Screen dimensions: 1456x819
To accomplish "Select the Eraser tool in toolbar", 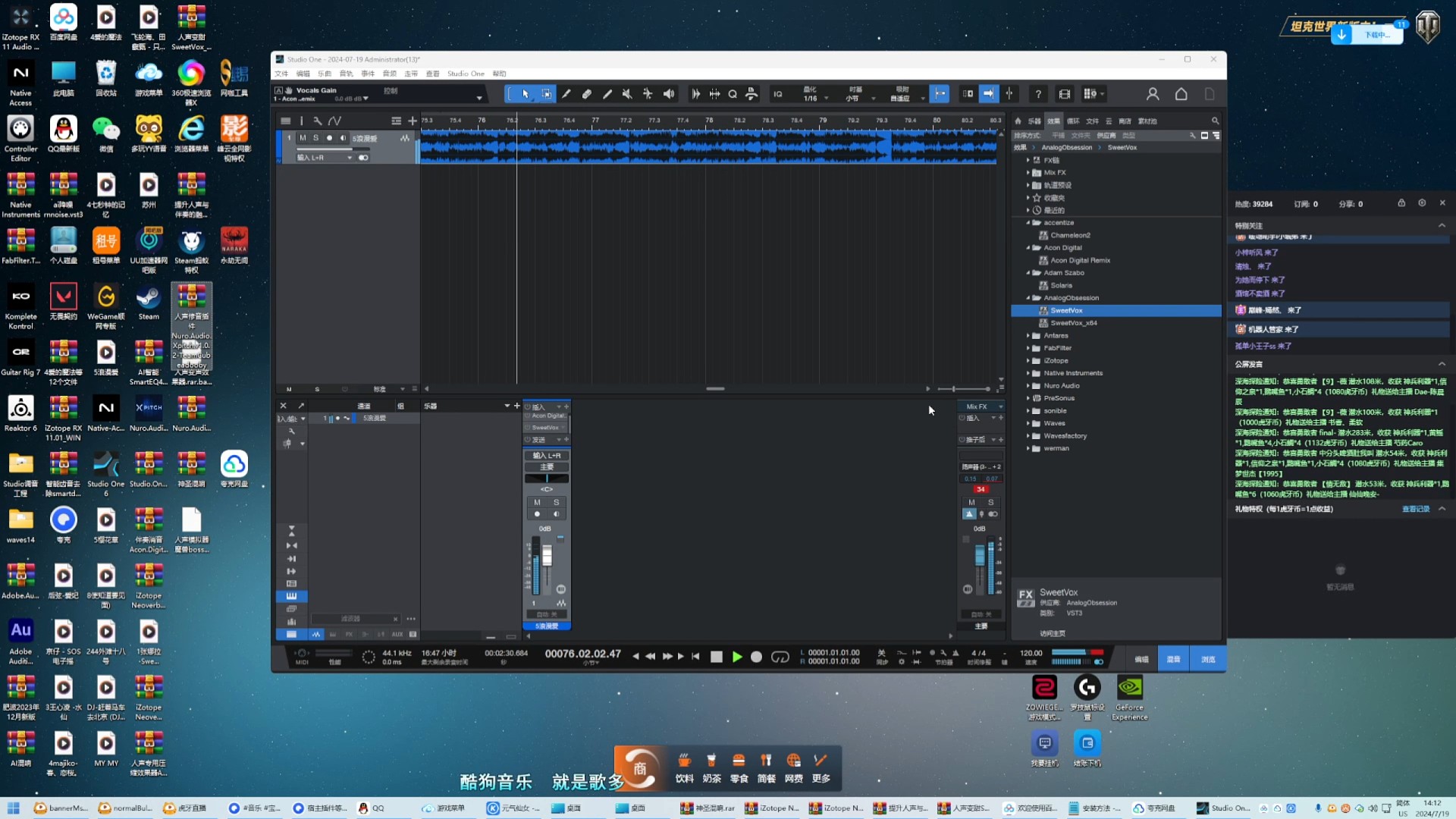I will (586, 94).
